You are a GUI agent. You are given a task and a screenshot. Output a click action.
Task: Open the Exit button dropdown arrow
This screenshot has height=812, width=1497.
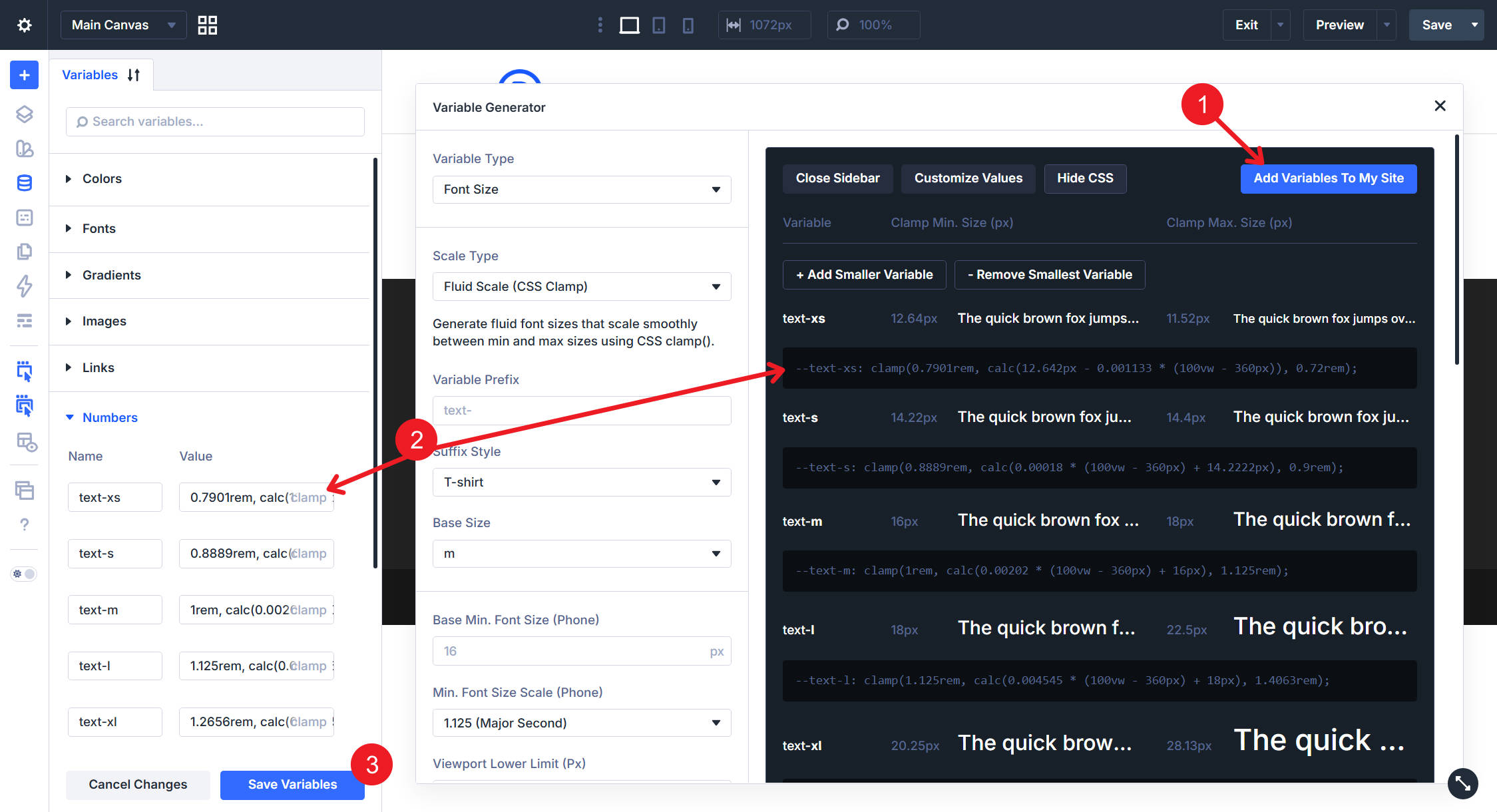tap(1280, 25)
